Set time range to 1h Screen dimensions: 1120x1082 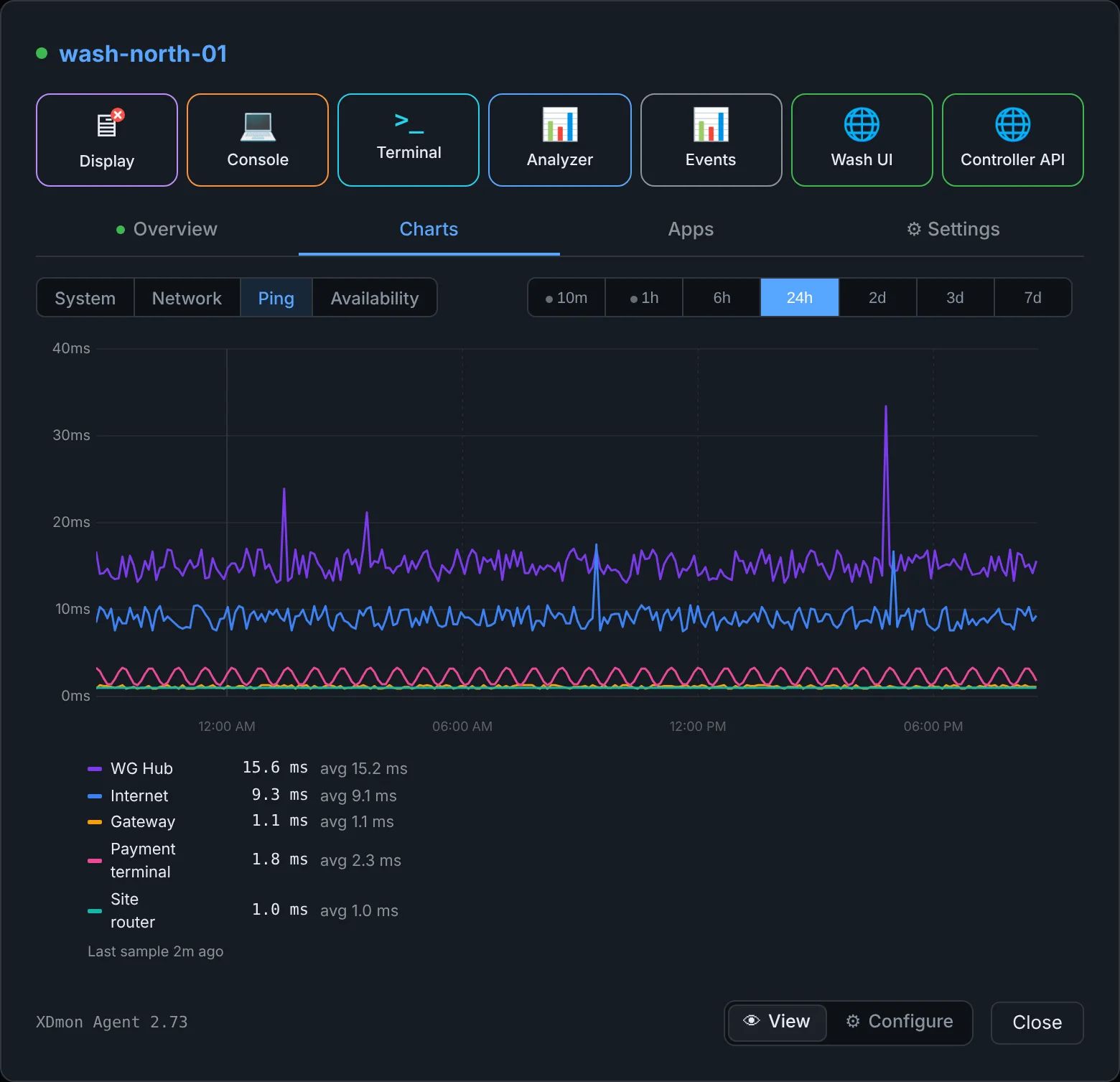pyautogui.click(x=644, y=297)
